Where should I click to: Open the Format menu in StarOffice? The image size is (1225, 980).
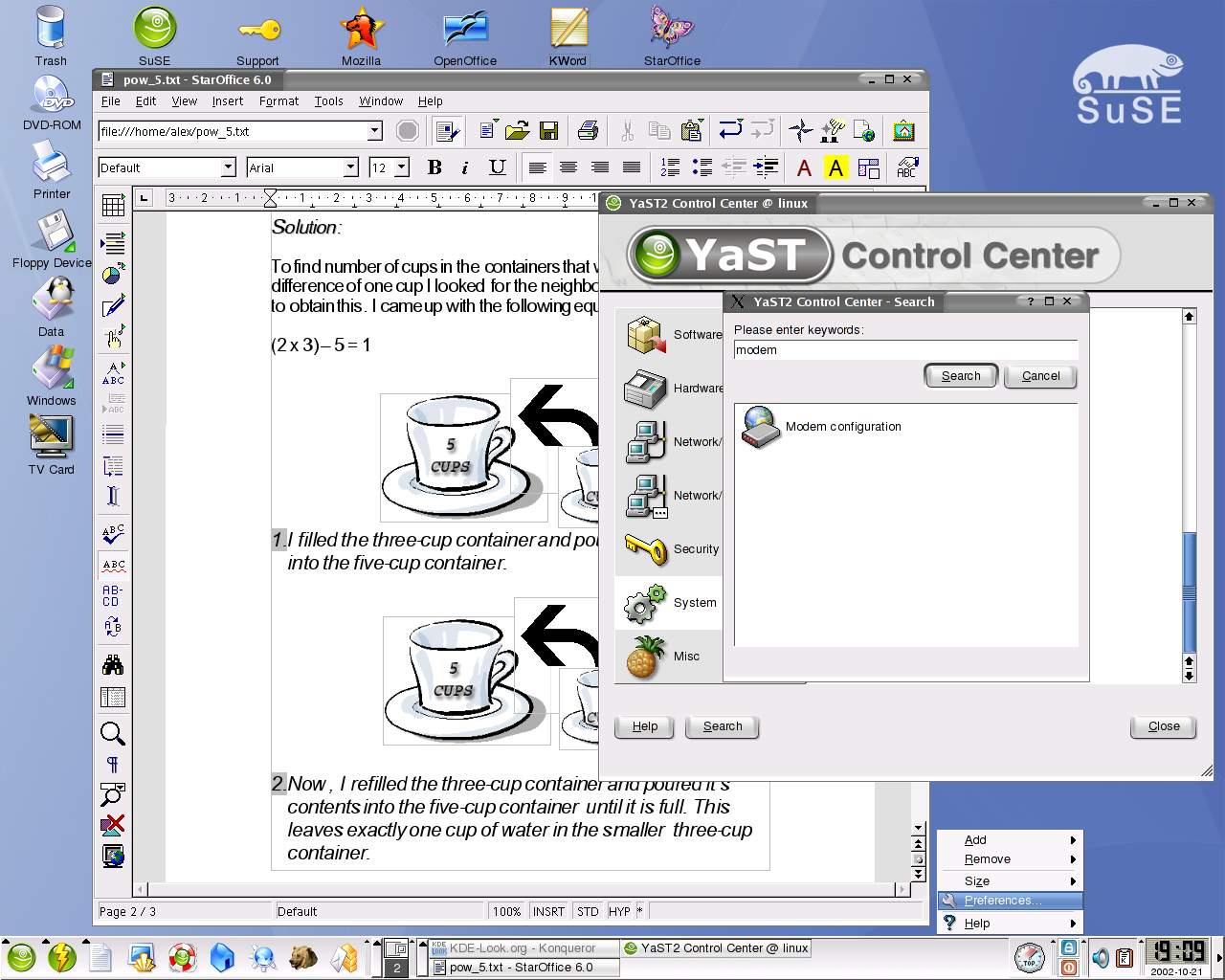(278, 100)
